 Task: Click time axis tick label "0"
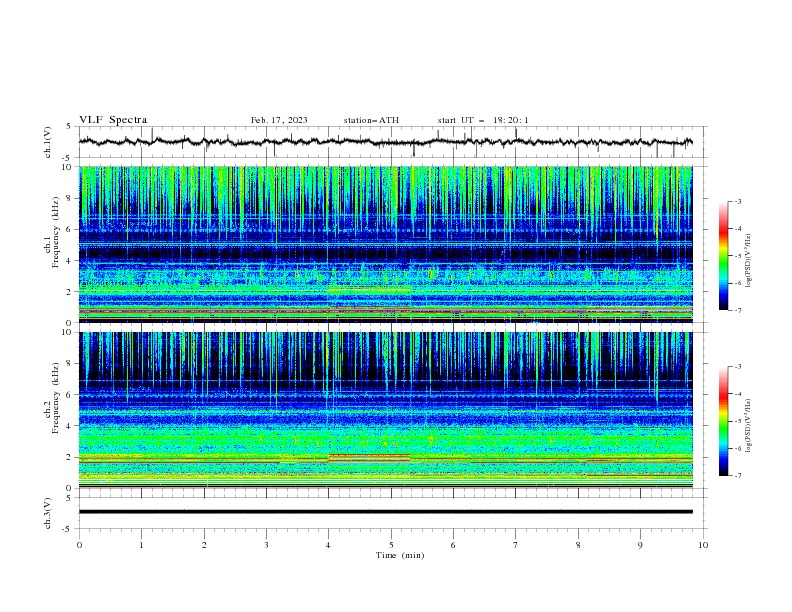(79, 545)
